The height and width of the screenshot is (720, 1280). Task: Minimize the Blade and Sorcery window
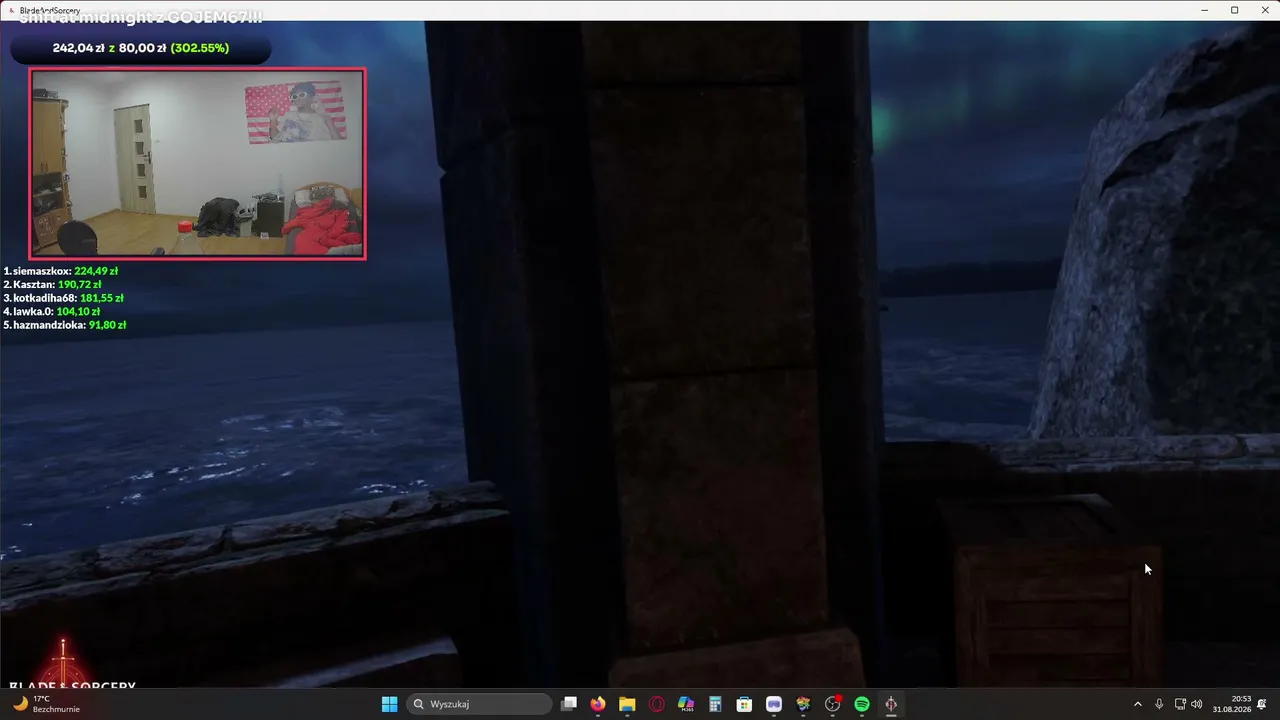tap(1204, 10)
